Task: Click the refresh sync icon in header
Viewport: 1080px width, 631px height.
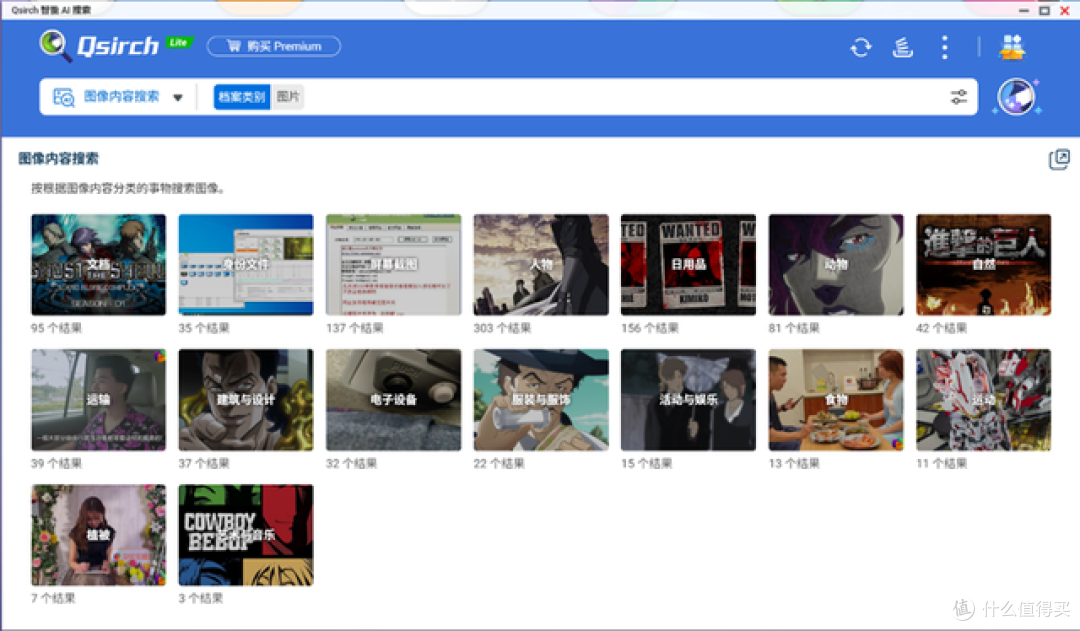Action: coord(861,48)
